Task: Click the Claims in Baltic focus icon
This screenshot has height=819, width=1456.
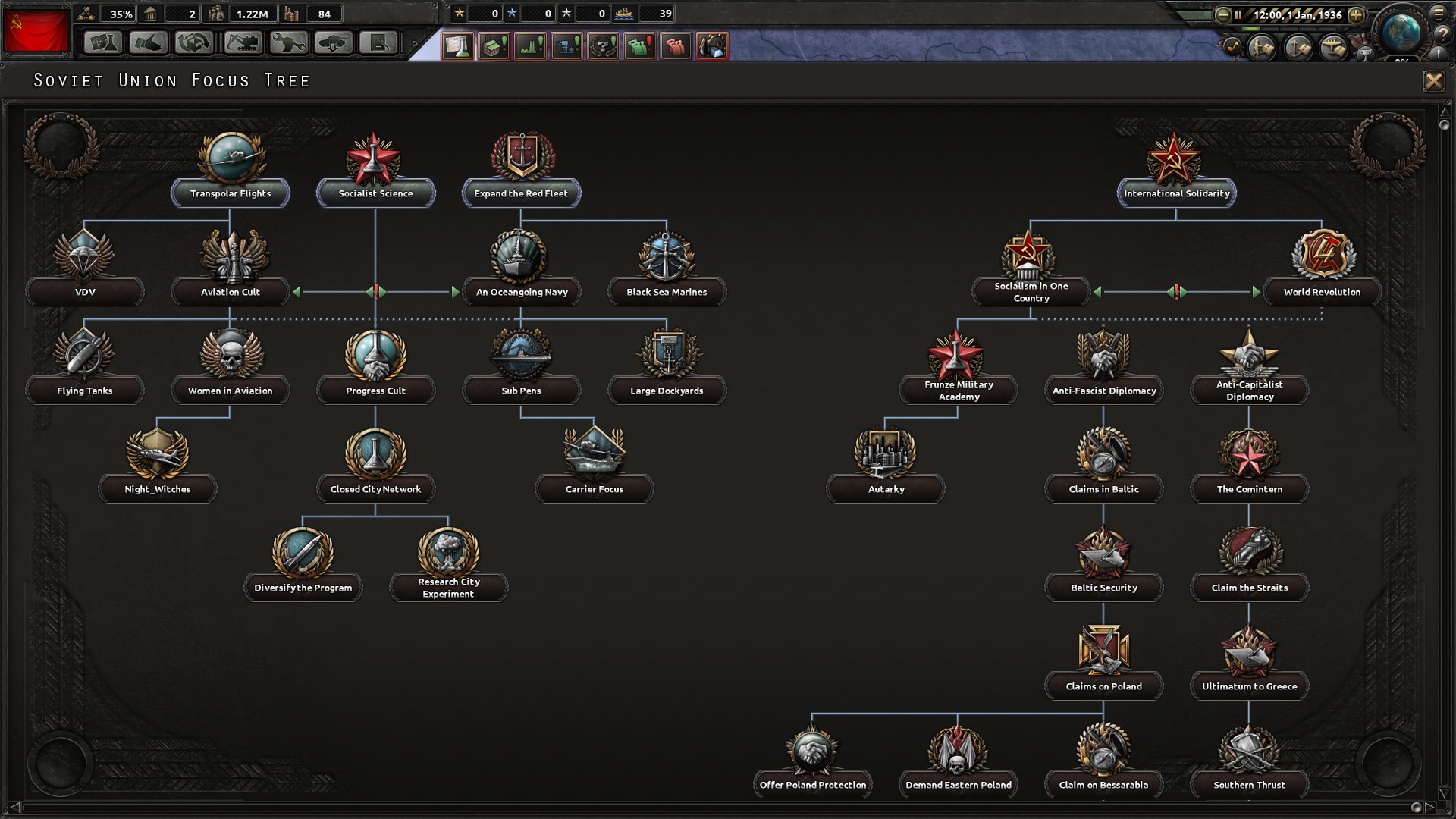Action: 1103,452
